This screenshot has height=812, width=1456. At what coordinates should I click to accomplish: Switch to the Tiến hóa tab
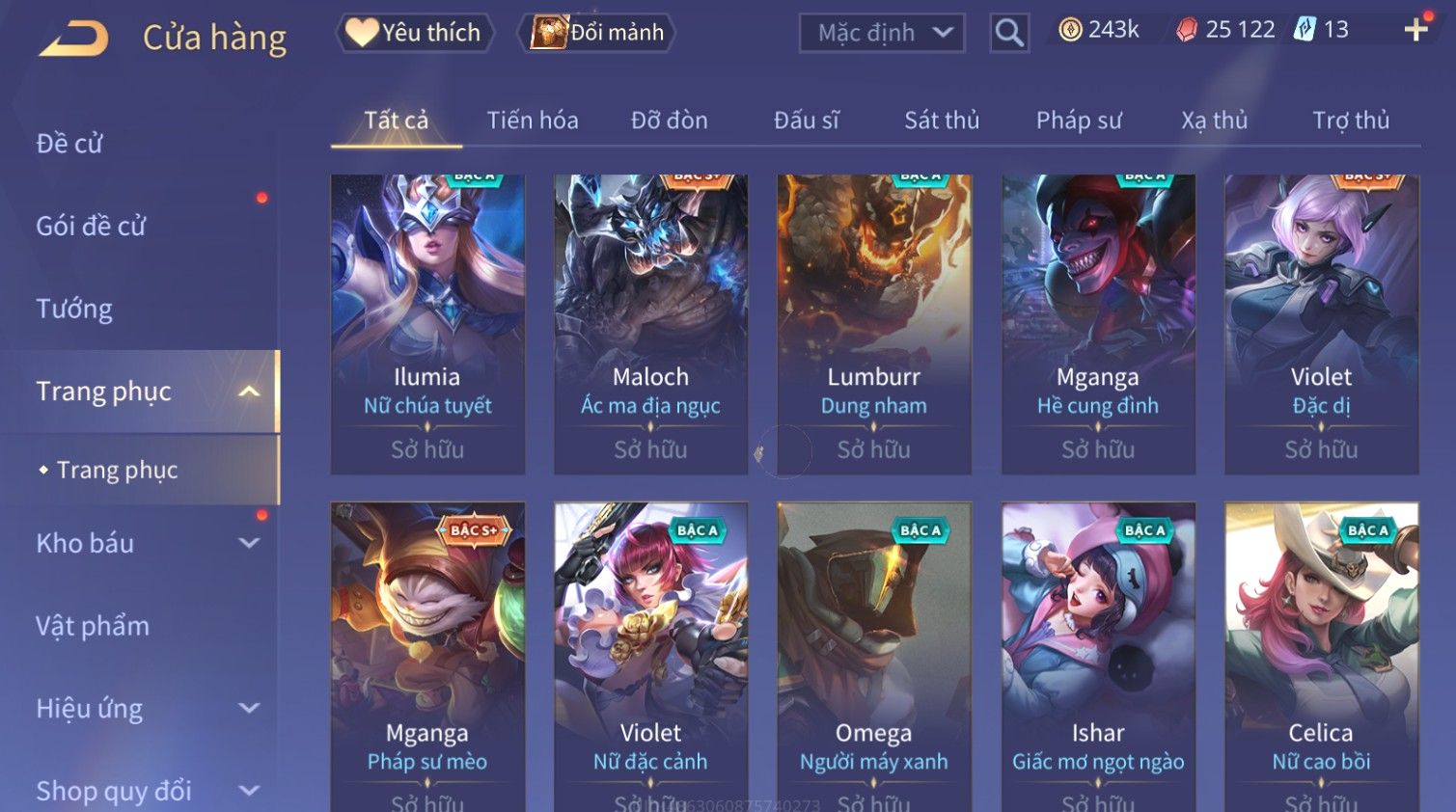(x=533, y=121)
